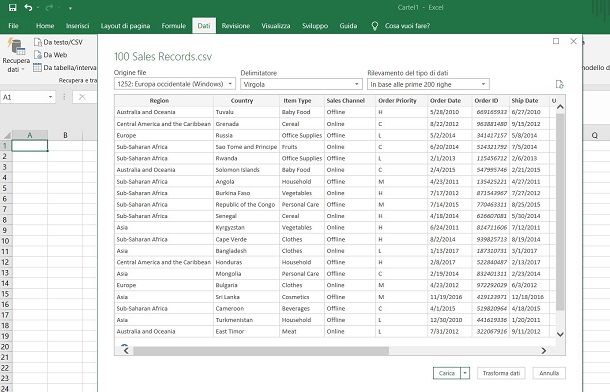Click the Cosmetics item type cell
Image resolution: width=610 pixels, height=392 pixels.
click(x=302, y=297)
